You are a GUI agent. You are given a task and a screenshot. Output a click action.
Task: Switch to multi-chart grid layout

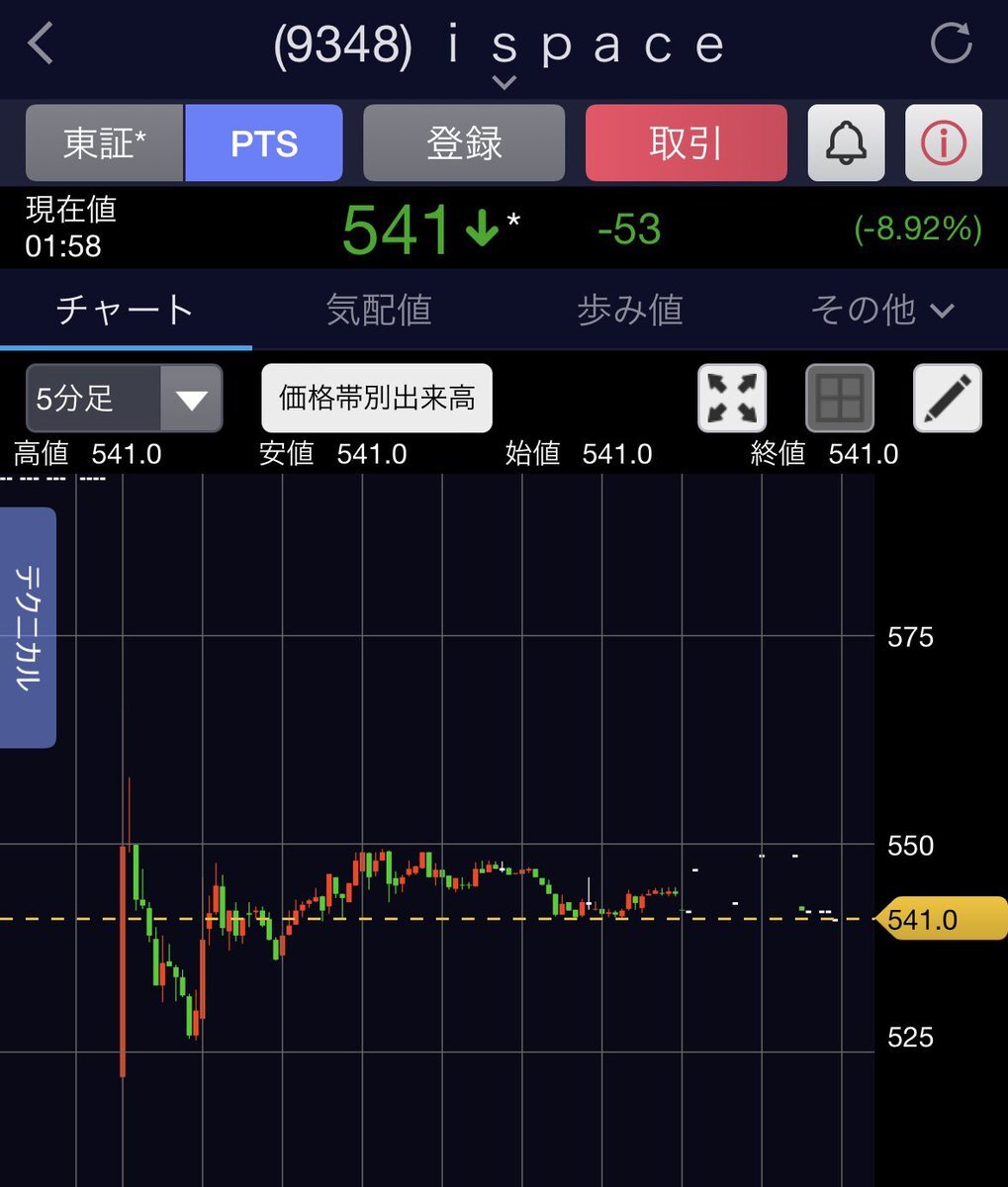pyautogui.click(x=840, y=398)
